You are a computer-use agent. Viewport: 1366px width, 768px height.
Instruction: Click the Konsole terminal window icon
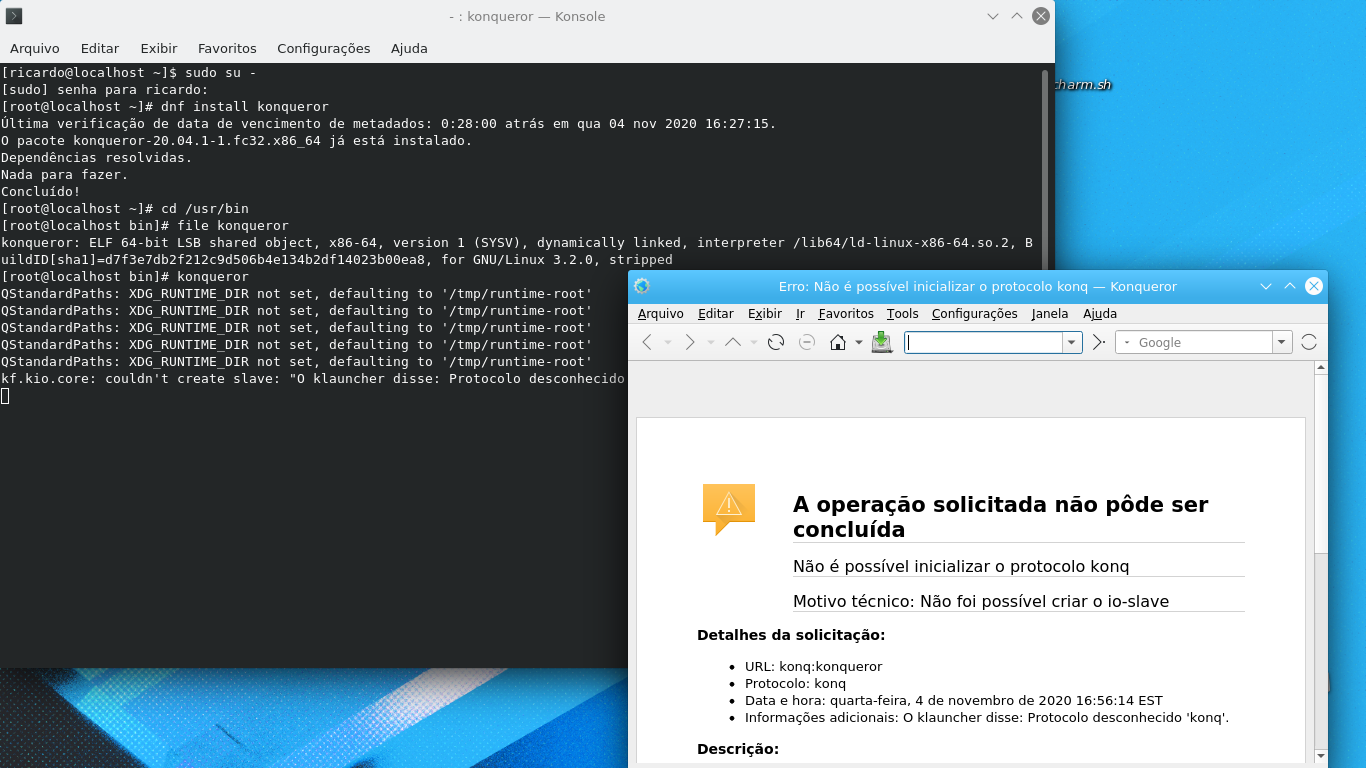pyautogui.click(x=14, y=16)
